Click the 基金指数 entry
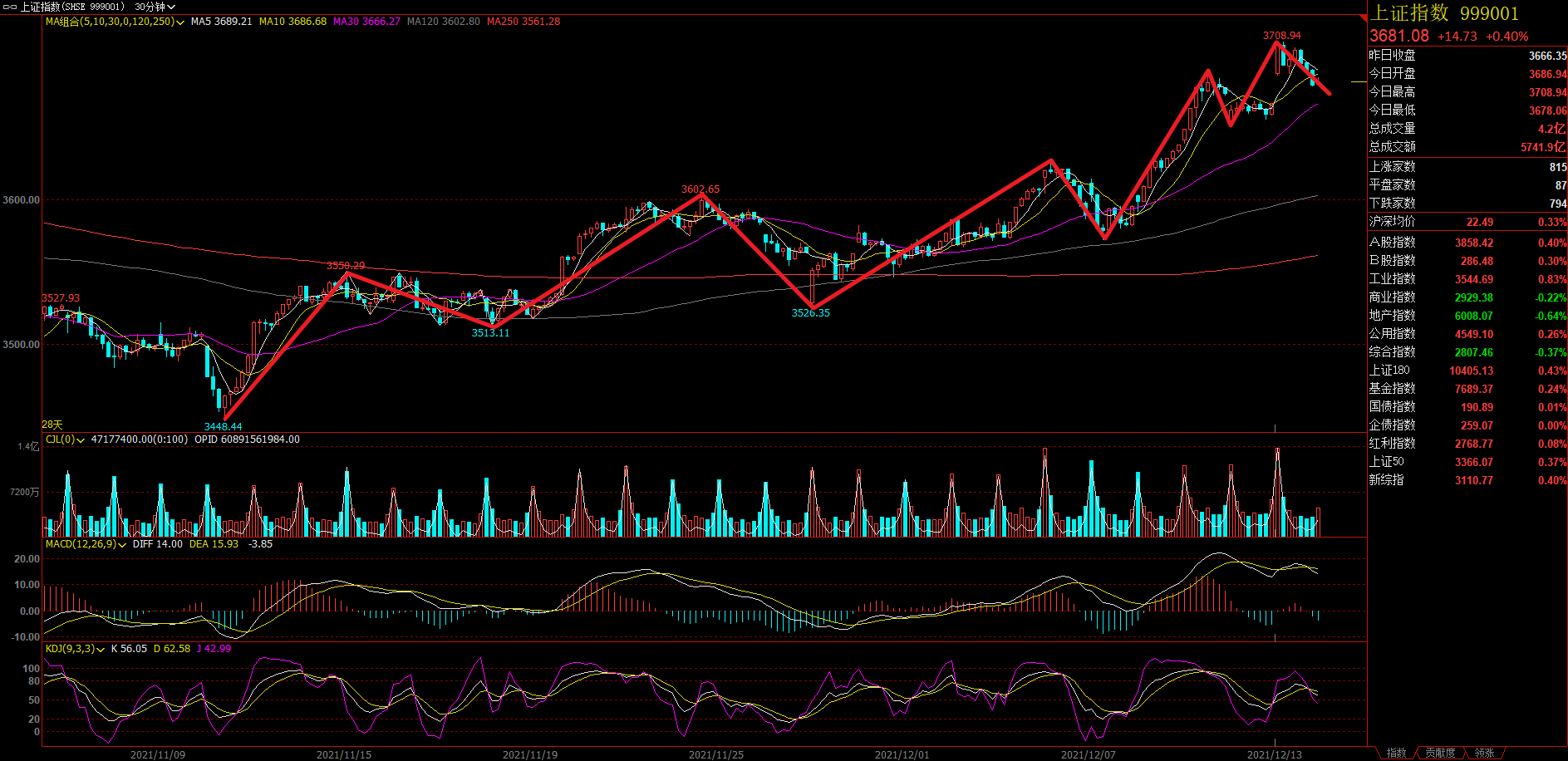The width and height of the screenshot is (1568, 761). 1393,389
